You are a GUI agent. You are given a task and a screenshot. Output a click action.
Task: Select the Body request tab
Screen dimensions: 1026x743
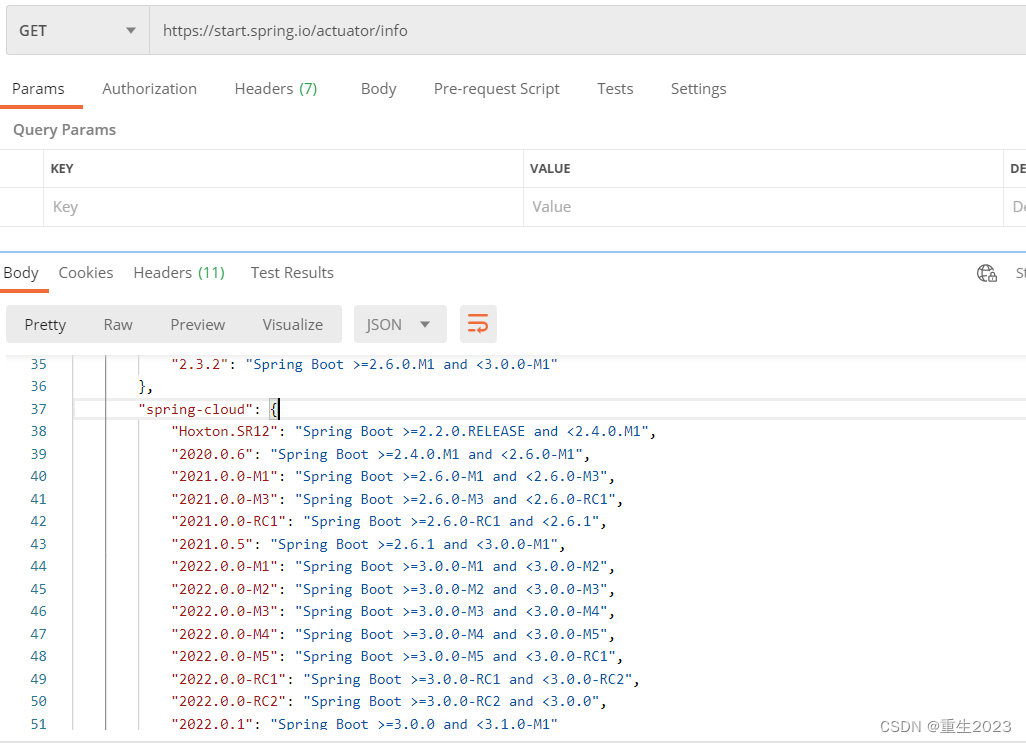tap(378, 89)
